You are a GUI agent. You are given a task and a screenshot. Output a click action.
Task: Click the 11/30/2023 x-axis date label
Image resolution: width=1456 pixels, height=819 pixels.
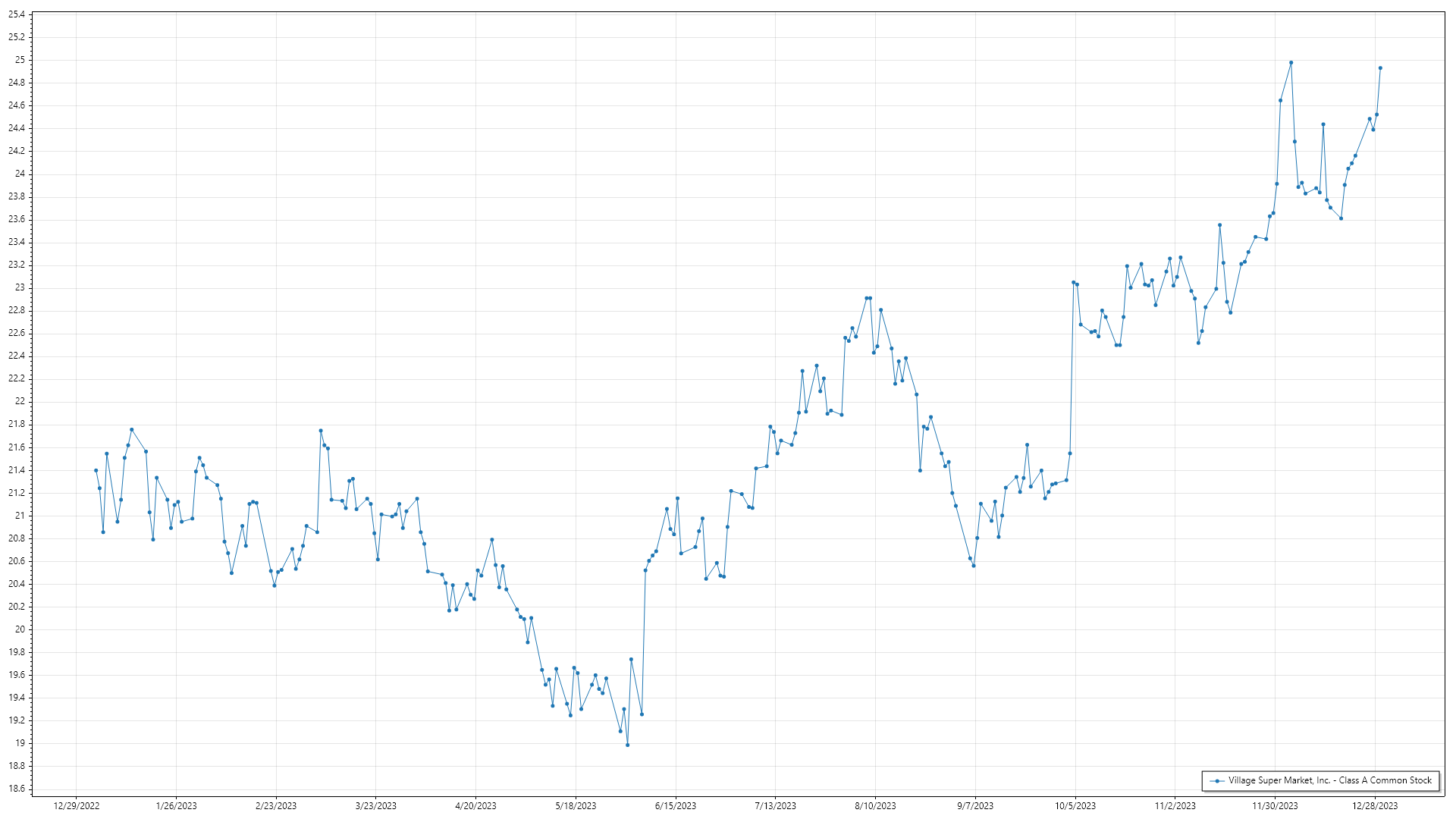(1275, 806)
